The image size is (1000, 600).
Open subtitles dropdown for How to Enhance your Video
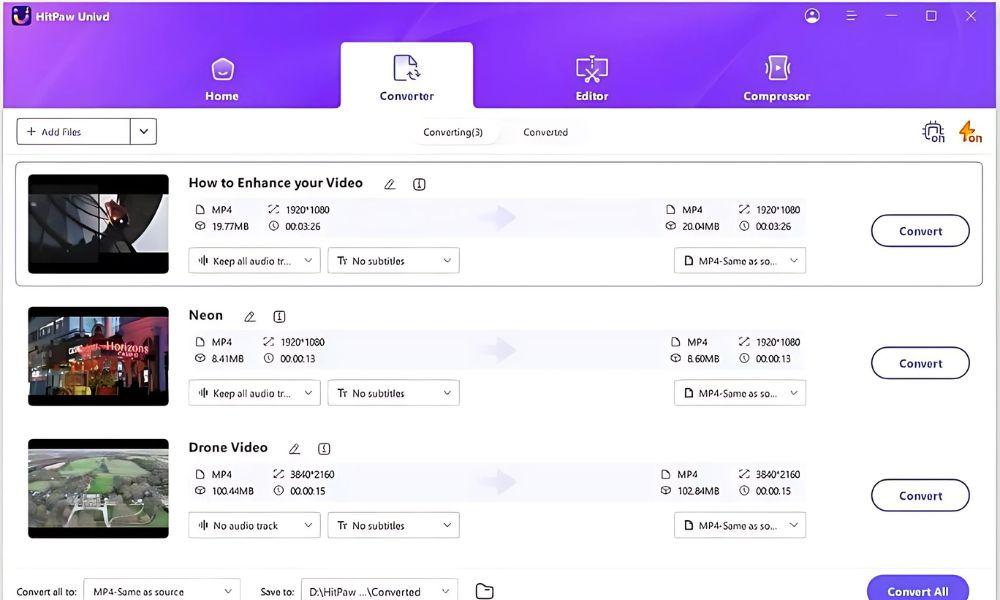tap(393, 261)
